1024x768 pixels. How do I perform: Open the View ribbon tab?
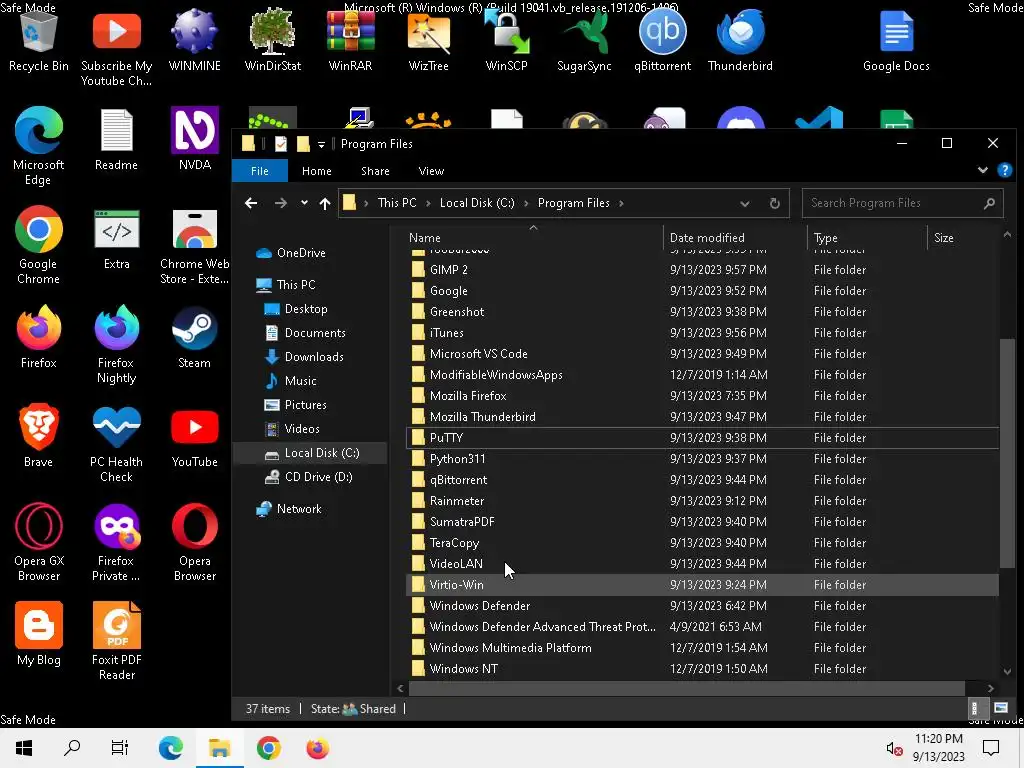click(431, 171)
